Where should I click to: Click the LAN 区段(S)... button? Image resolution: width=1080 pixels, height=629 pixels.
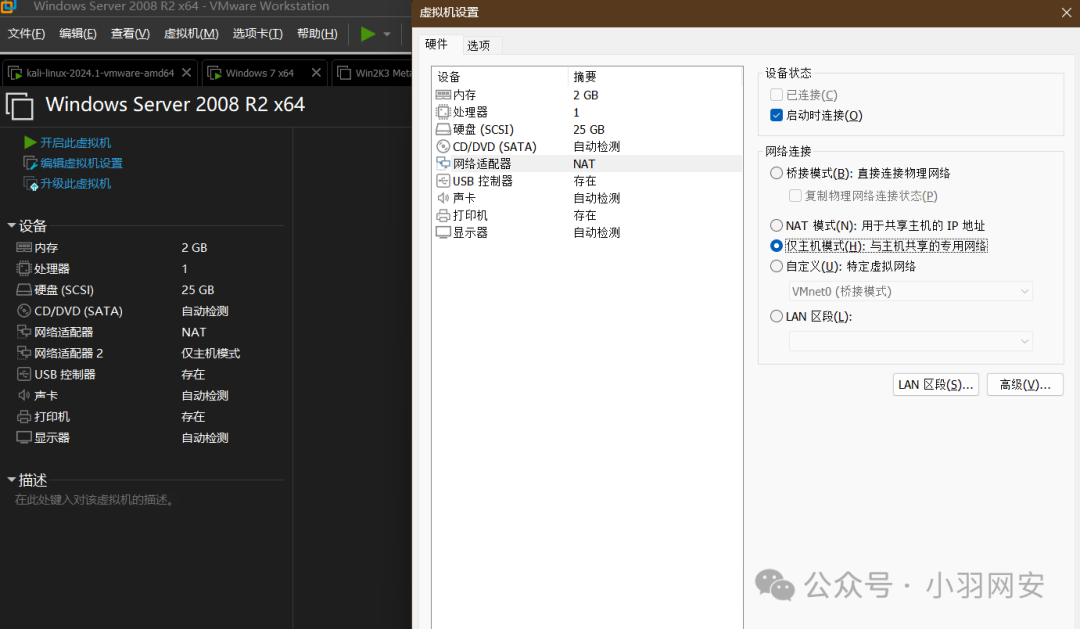935,384
